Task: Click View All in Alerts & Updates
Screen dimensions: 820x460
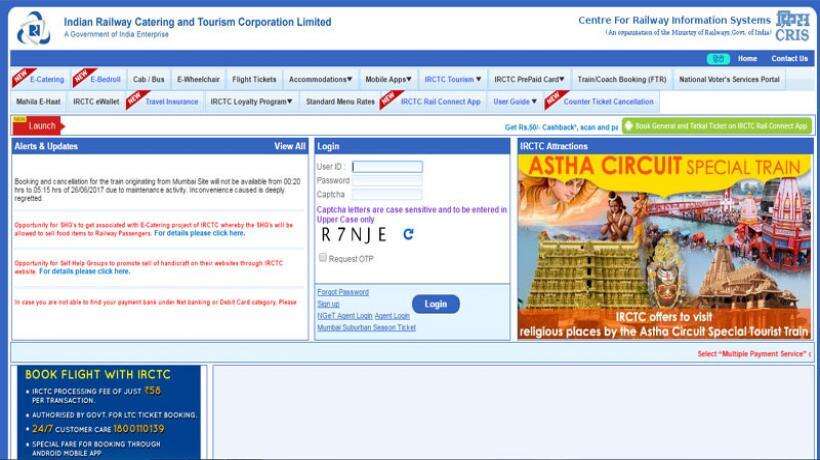Action: pos(290,146)
